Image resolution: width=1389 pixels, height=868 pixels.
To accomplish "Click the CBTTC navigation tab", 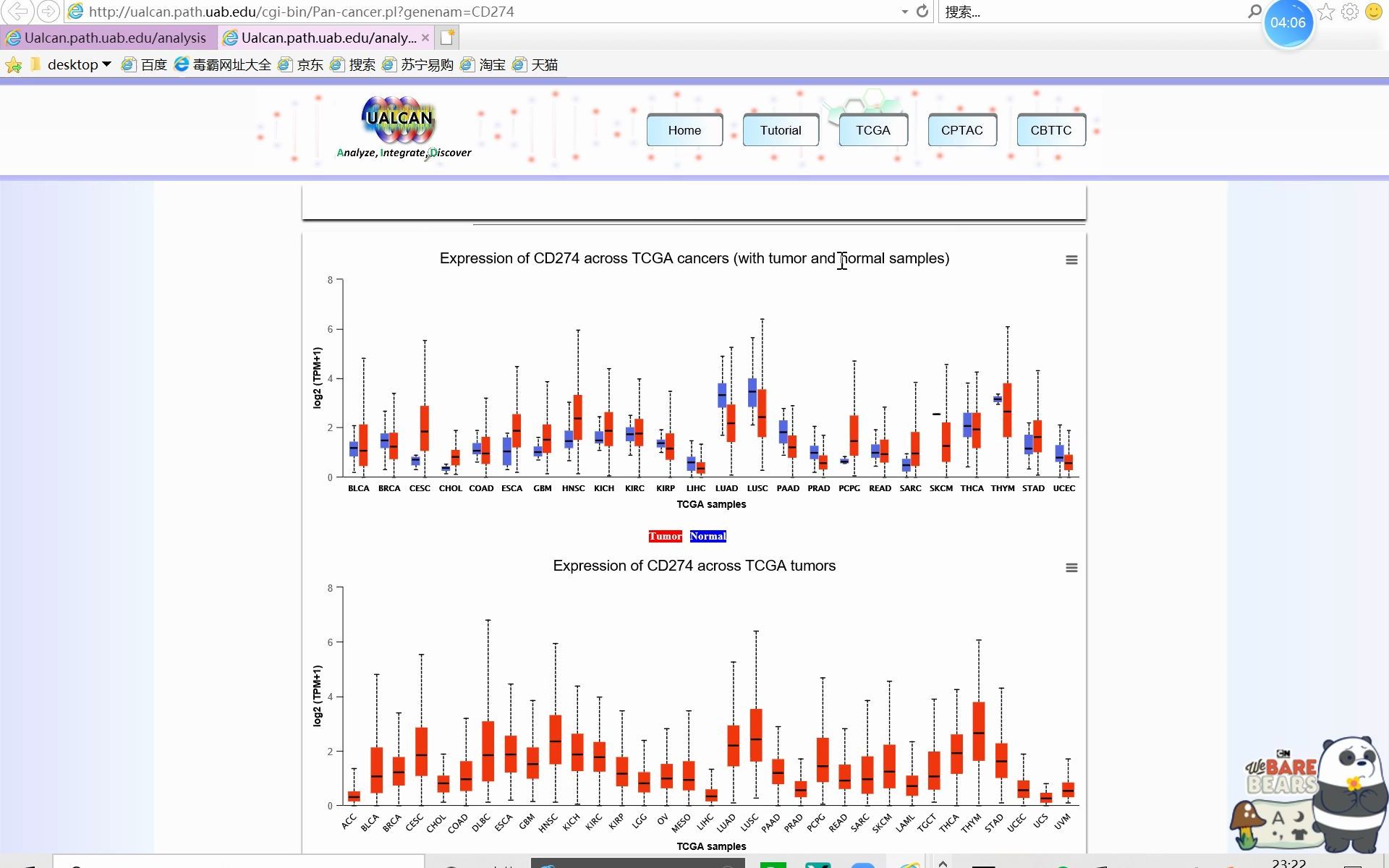I will [x=1050, y=130].
